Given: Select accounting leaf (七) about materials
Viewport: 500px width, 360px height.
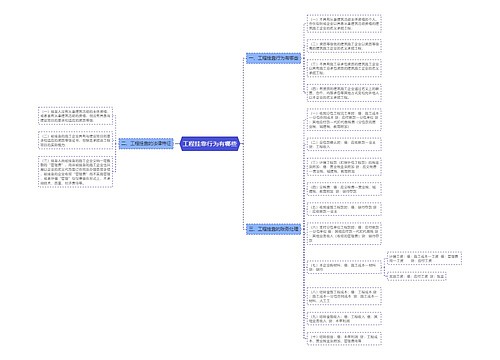Looking at the screenshot, I should coord(344,267).
